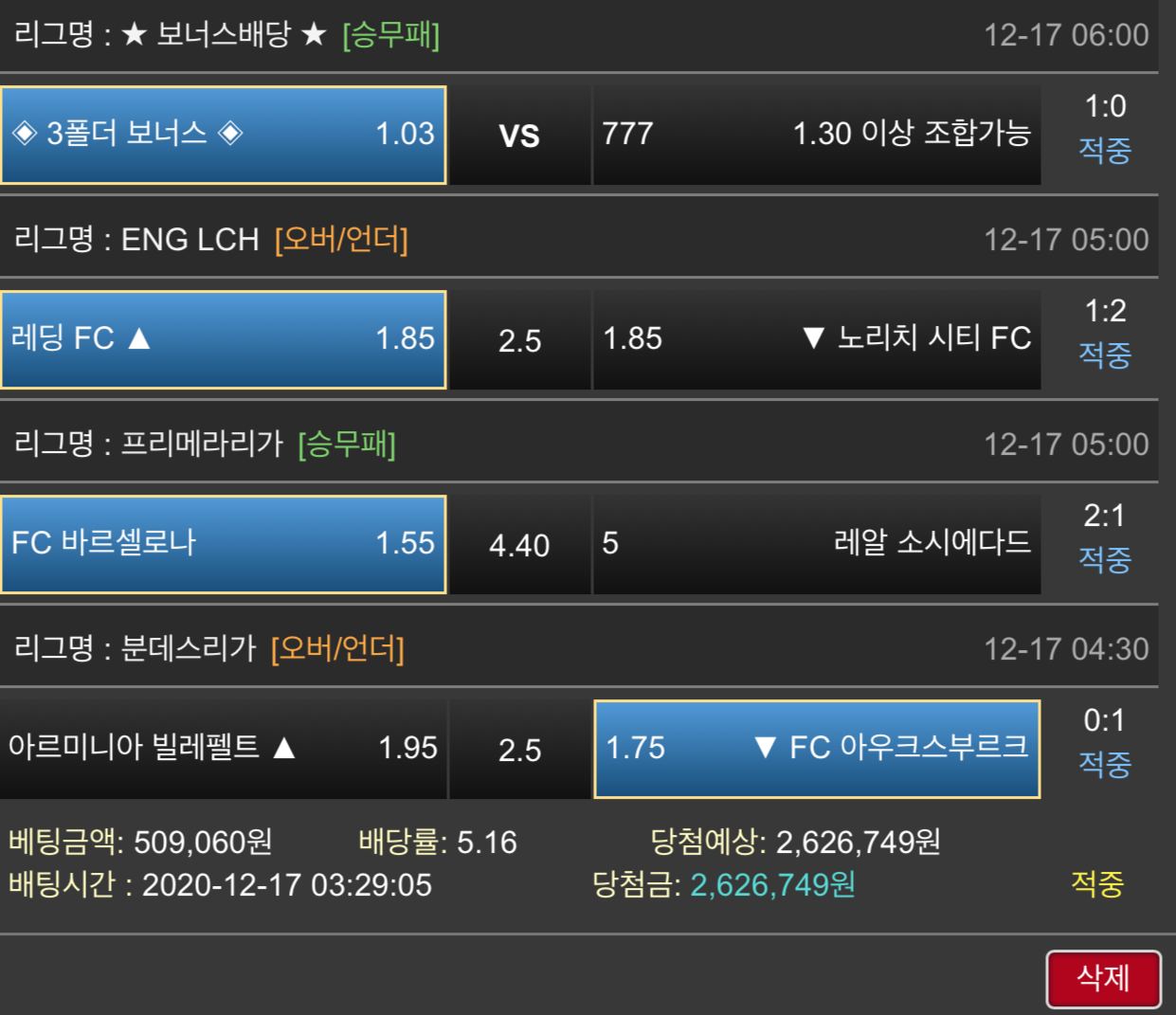Select the 3폴더 보너스 1.03 bet cell

pyautogui.click(x=224, y=135)
